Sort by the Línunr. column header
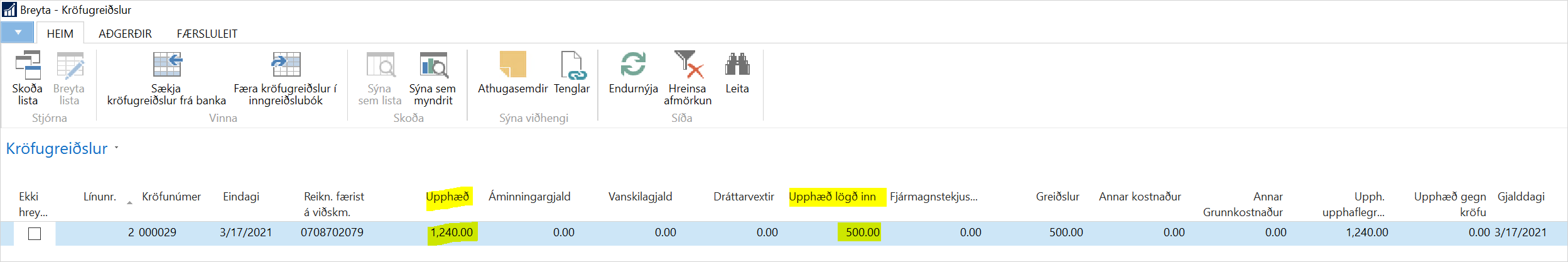 click(100, 197)
